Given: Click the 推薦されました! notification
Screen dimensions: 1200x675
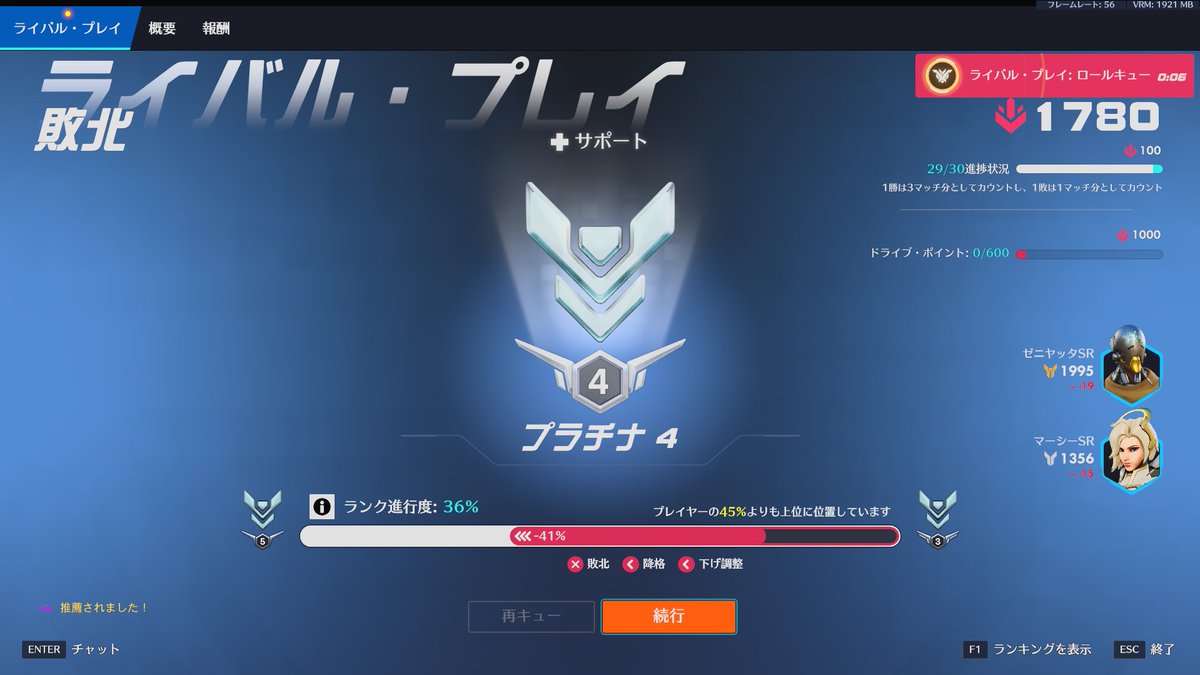Looking at the screenshot, I should point(94,607).
